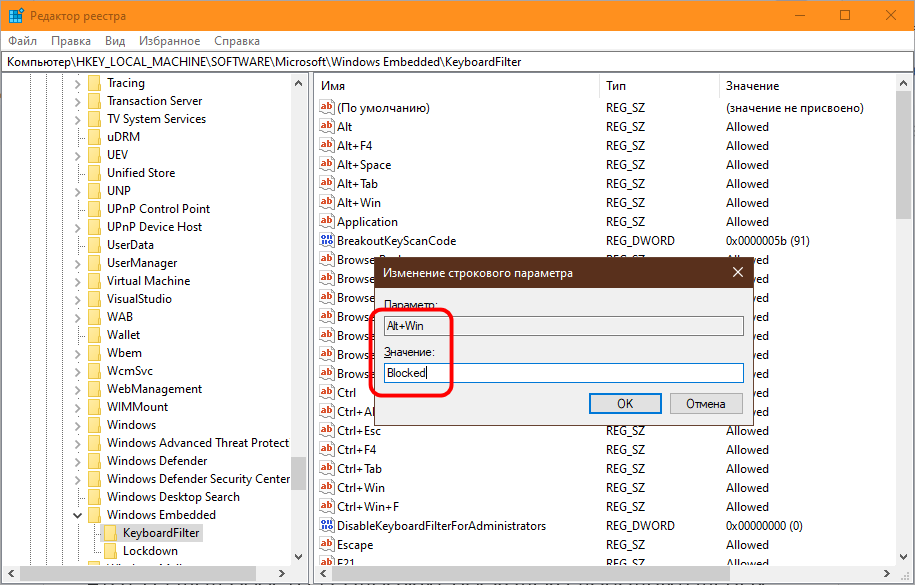Screen dimensions: 915x585
Task: Expand the UPnP Device Host node
Action: (x=77, y=227)
